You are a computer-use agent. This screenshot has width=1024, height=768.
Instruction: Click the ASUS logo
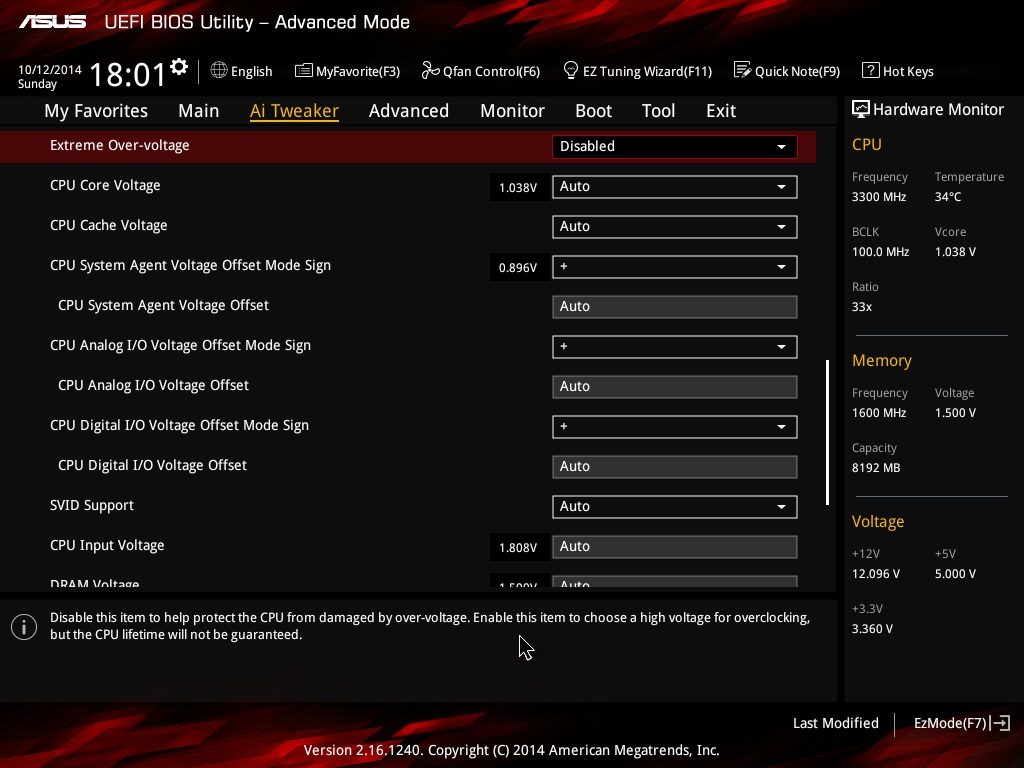52,22
